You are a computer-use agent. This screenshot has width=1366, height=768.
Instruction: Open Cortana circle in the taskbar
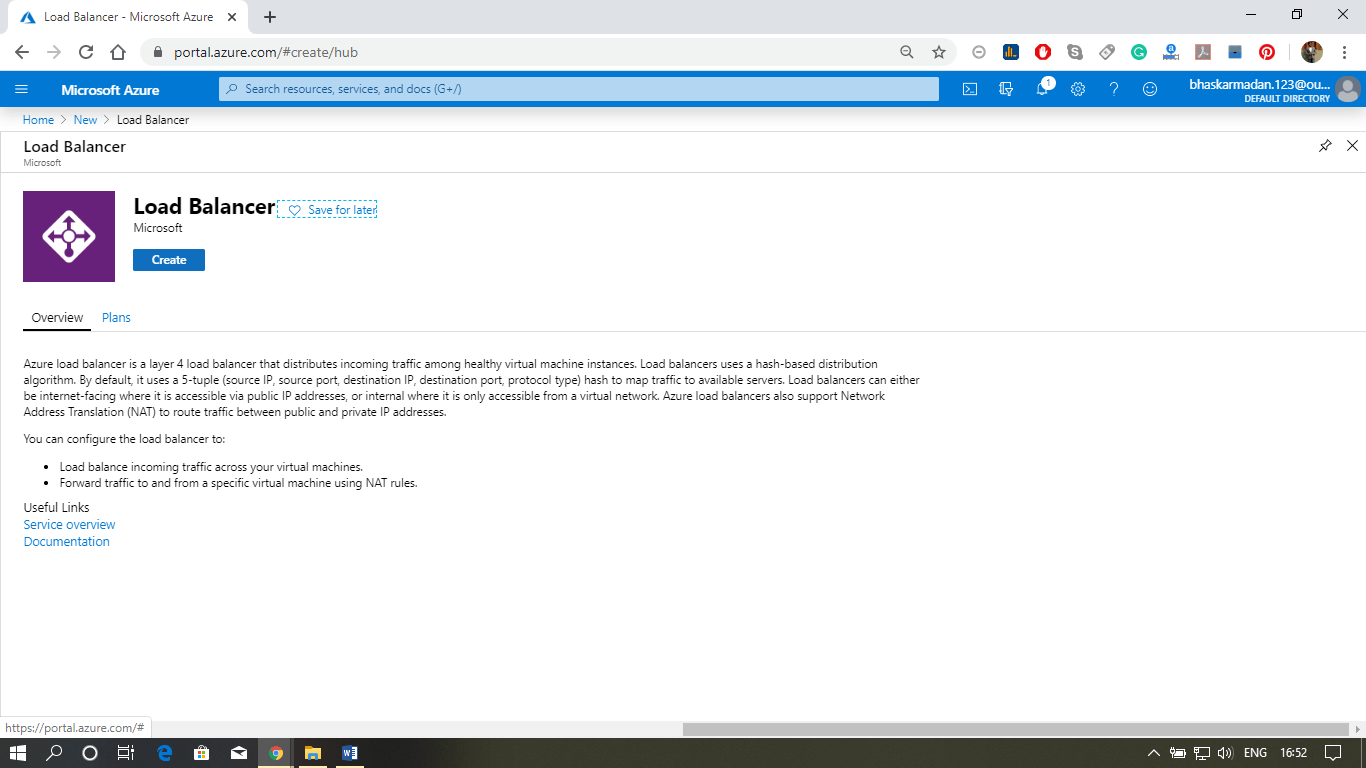90,753
